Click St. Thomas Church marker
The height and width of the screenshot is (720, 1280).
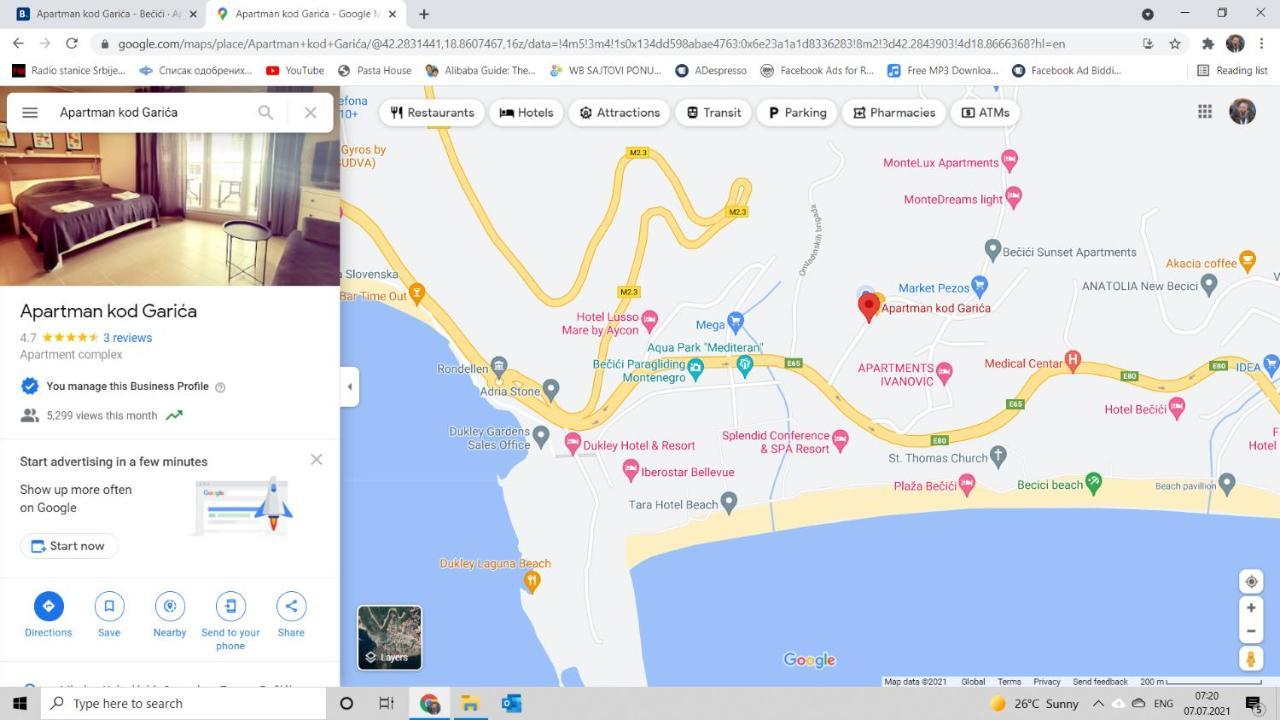coord(997,457)
